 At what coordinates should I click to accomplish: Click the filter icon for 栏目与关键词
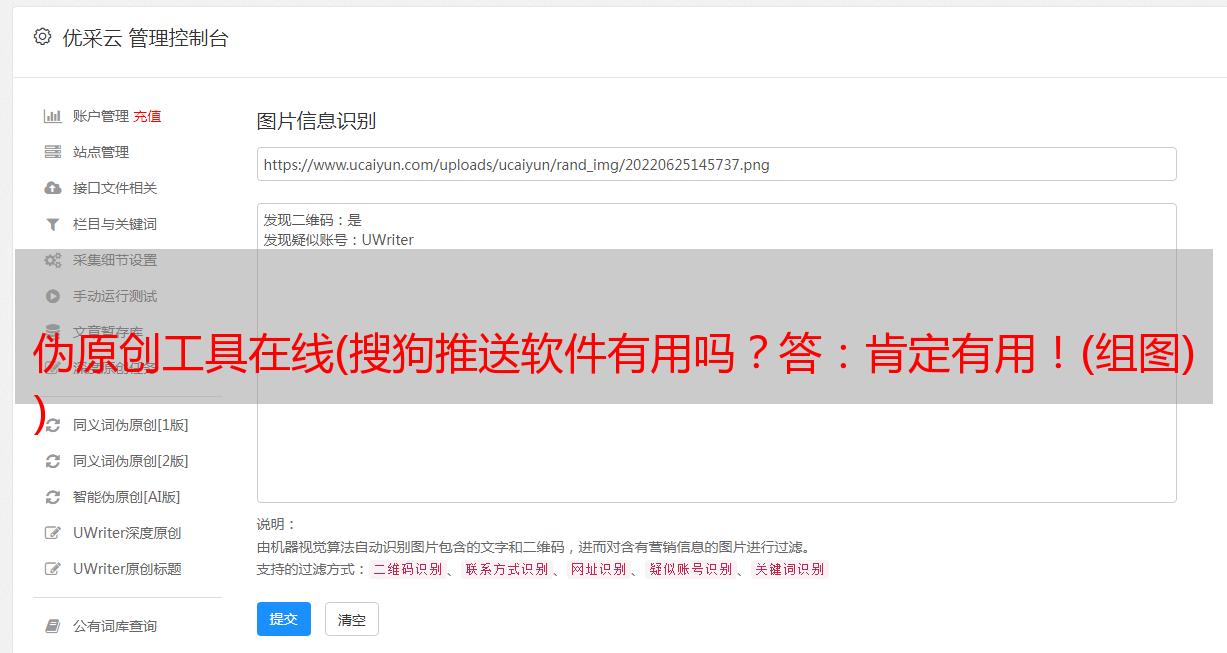(x=53, y=224)
